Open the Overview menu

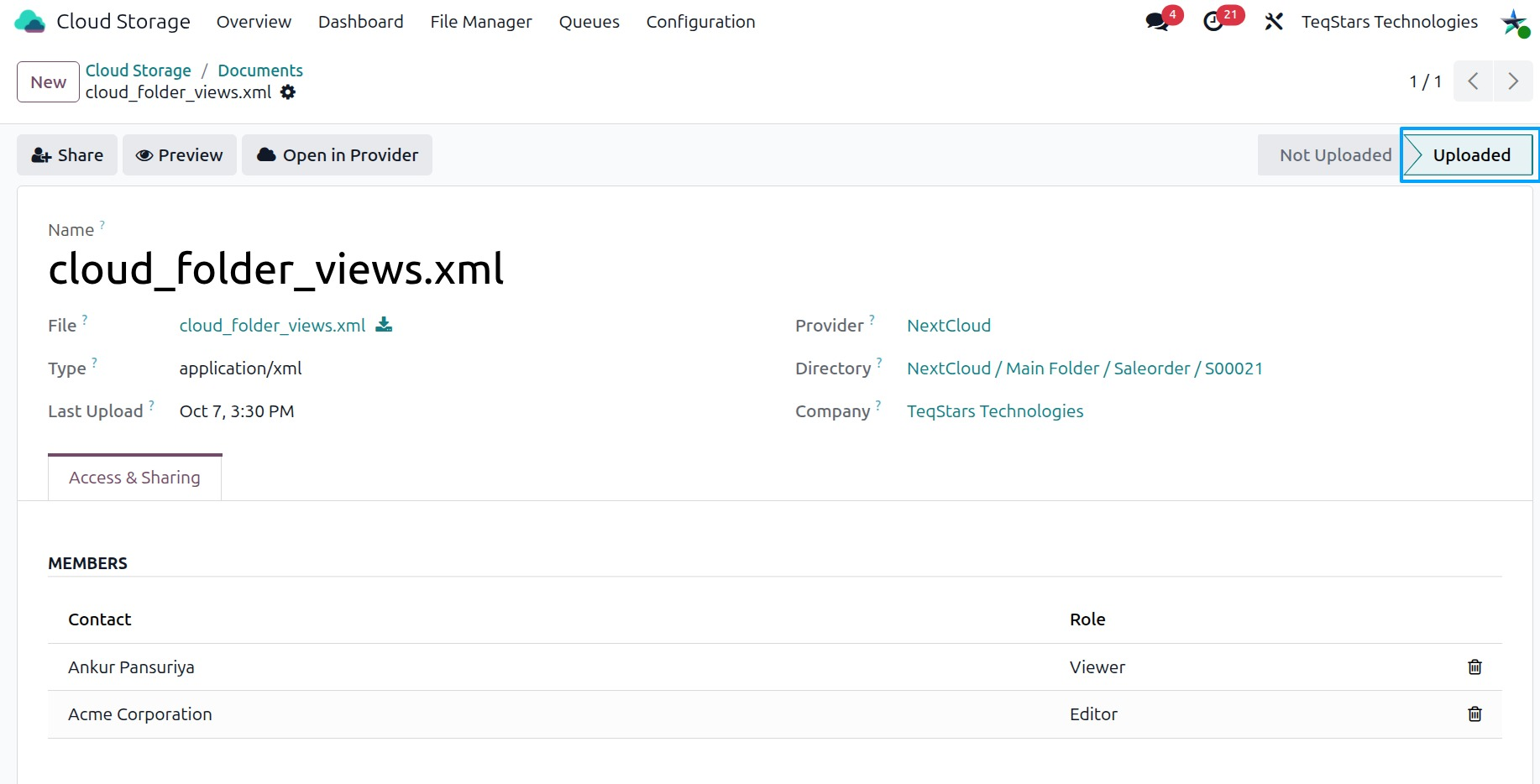254,22
